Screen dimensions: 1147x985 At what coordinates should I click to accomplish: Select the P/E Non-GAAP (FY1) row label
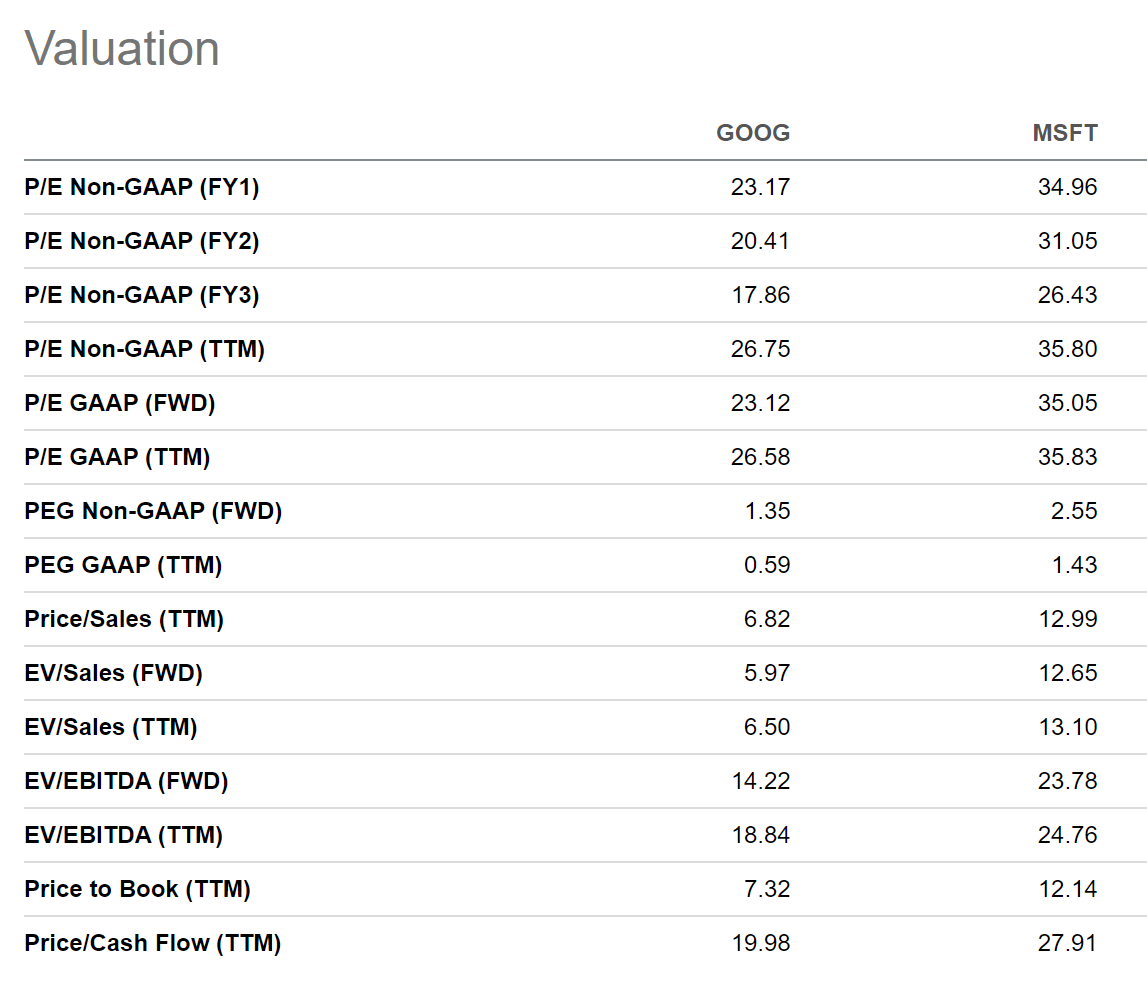pos(142,187)
